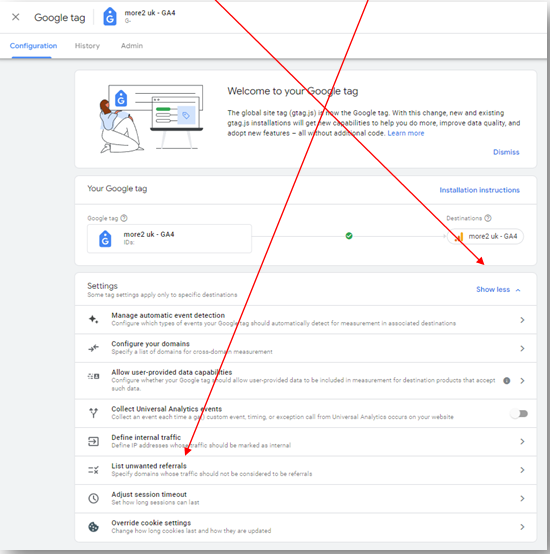Viewport: 550px width, 554px height.
Task: Expand Manage automatic event detection chevron
Action: [522, 320]
